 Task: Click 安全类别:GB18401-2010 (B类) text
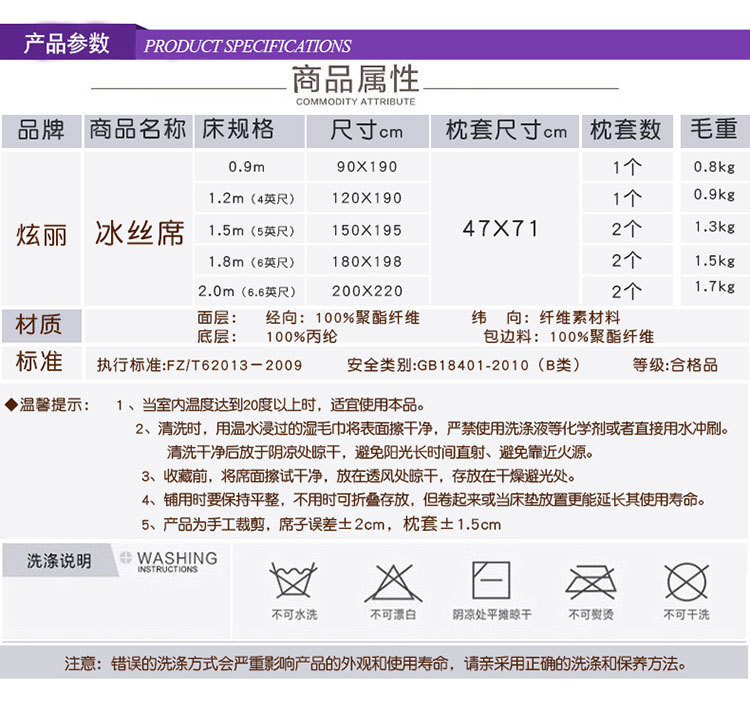coord(464,365)
